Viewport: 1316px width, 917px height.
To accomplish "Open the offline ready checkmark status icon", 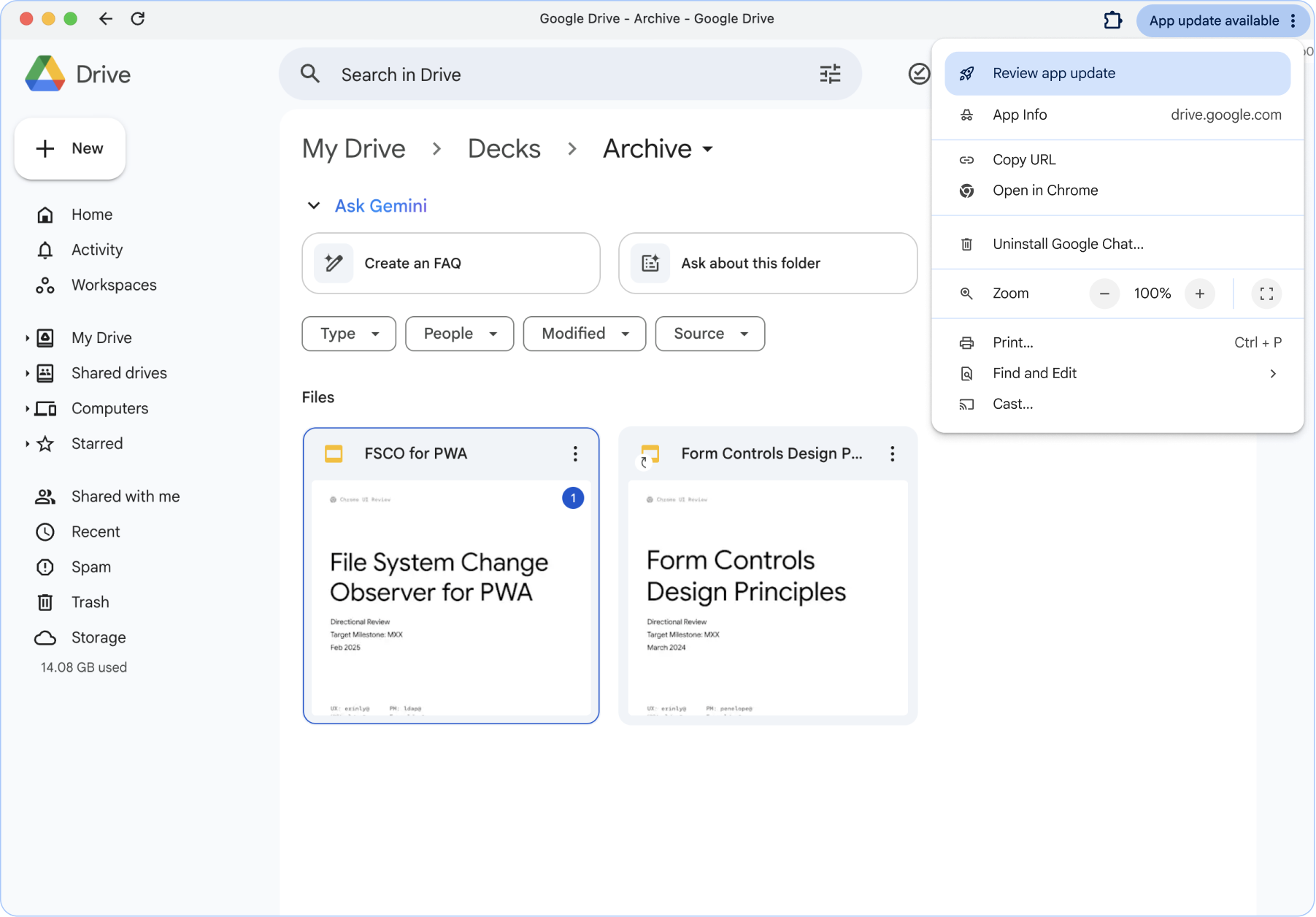I will [x=918, y=74].
